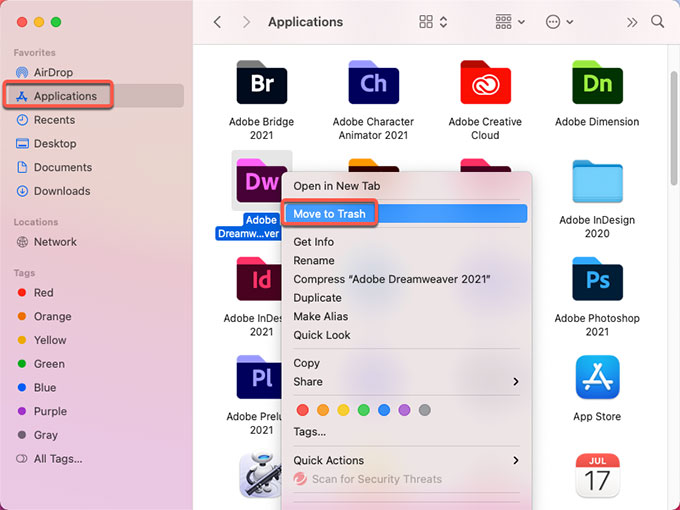
Task: Apply yellow tag color in context menu
Action: click(343, 410)
